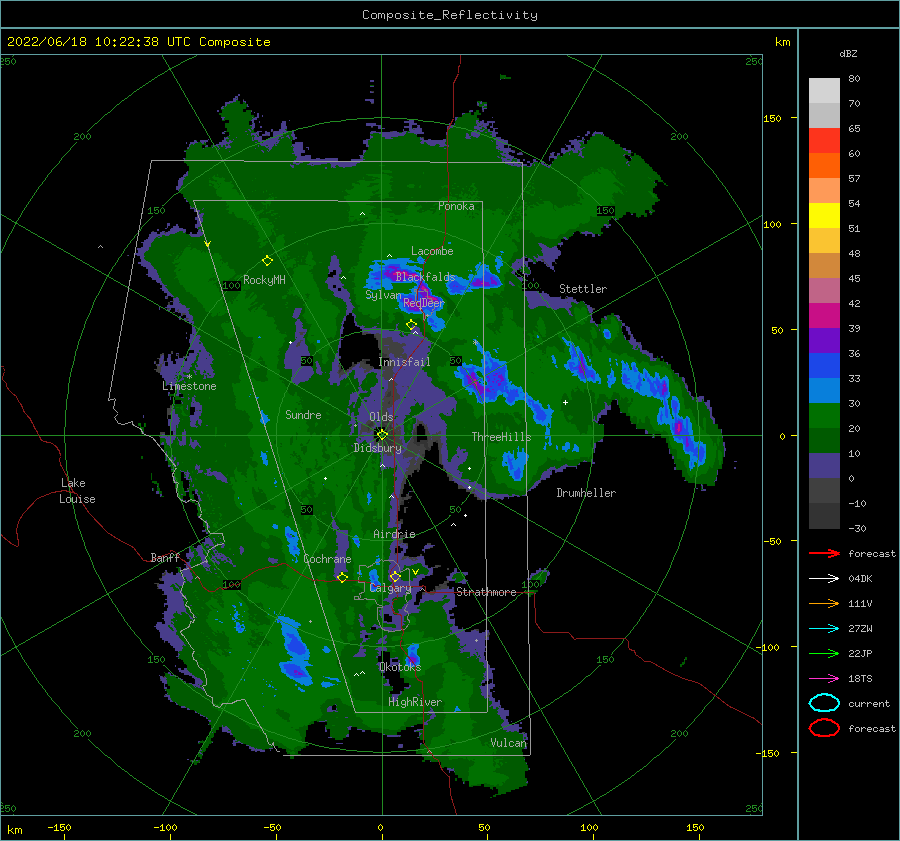Pick the dark orange 57–60 dBZ swatch
Viewport: 900px width, 841px height.
click(x=824, y=165)
